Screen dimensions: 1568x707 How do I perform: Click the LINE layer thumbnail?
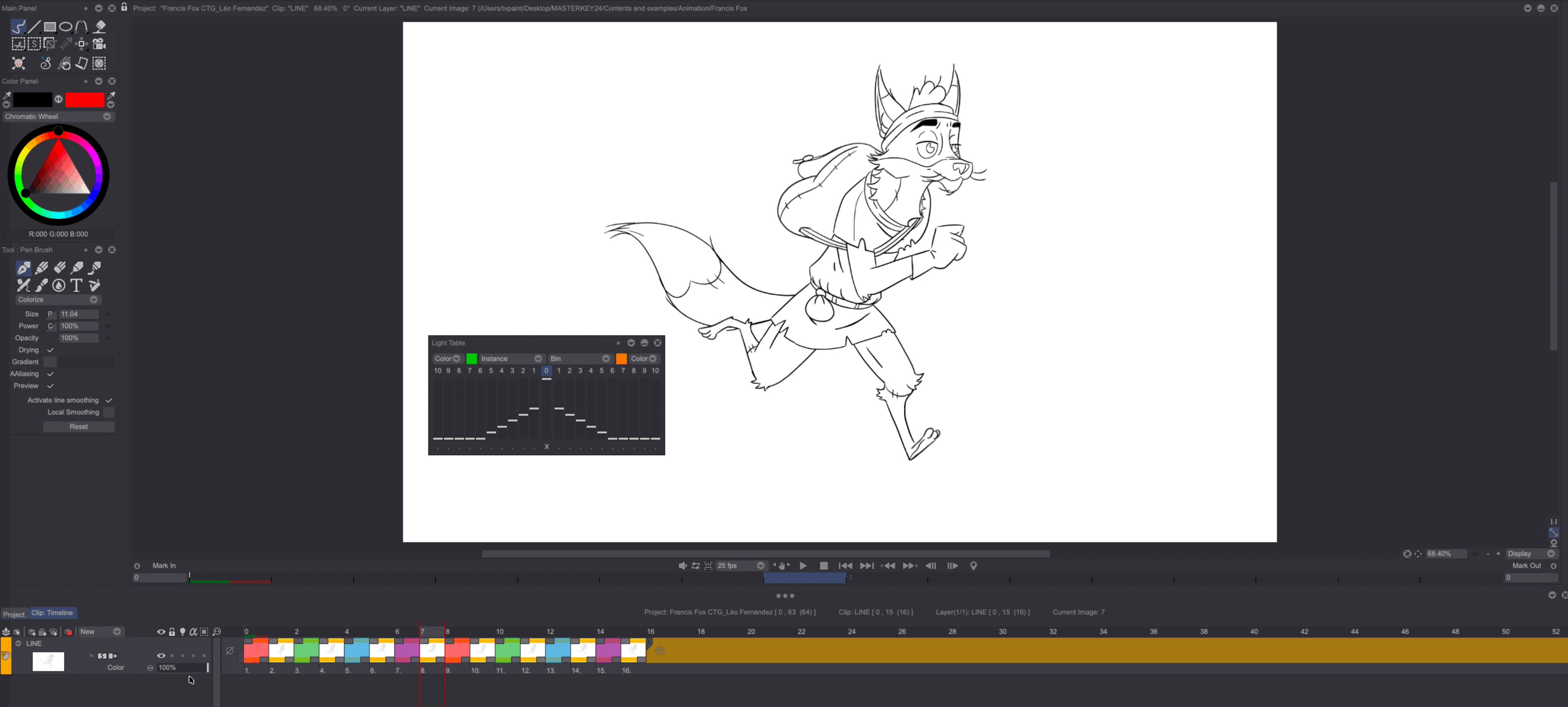pos(48,661)
